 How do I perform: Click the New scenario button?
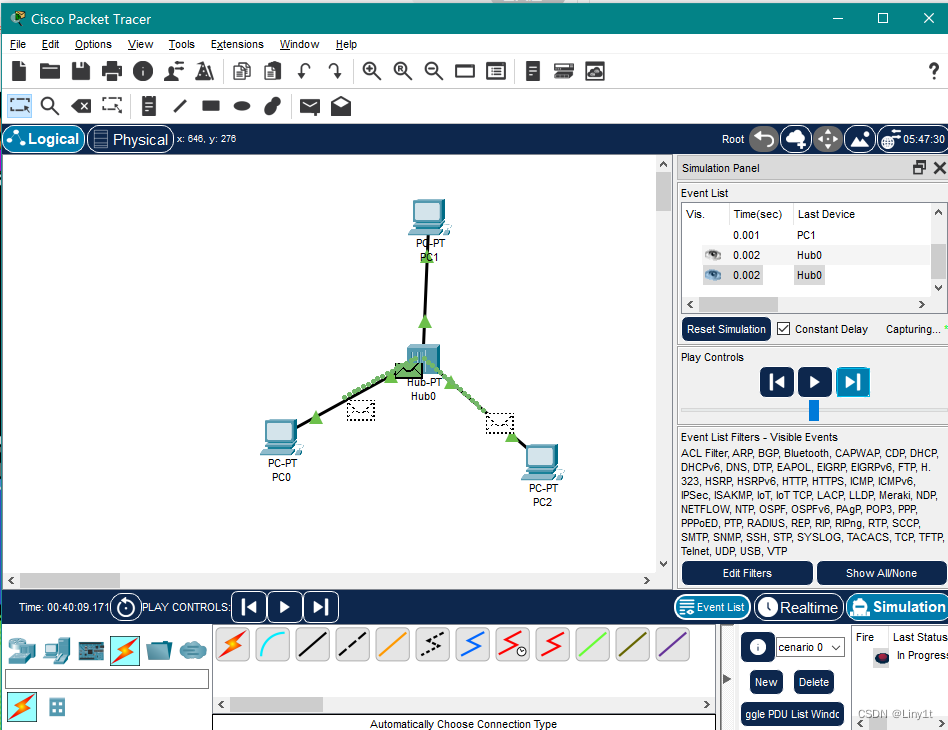[766, 682]
